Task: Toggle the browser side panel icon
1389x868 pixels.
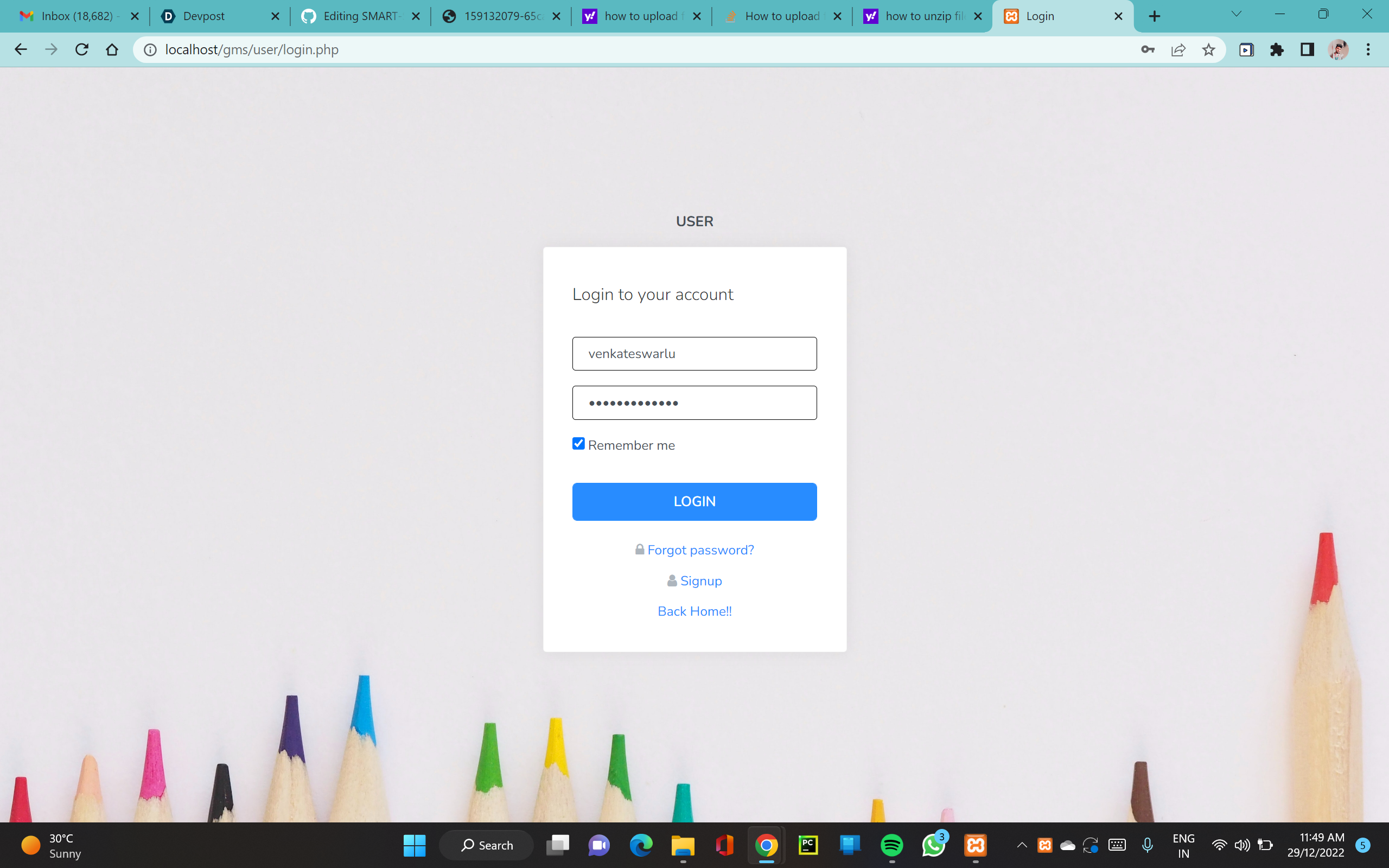Action: pyautogui.click(x=1307, y=50)
